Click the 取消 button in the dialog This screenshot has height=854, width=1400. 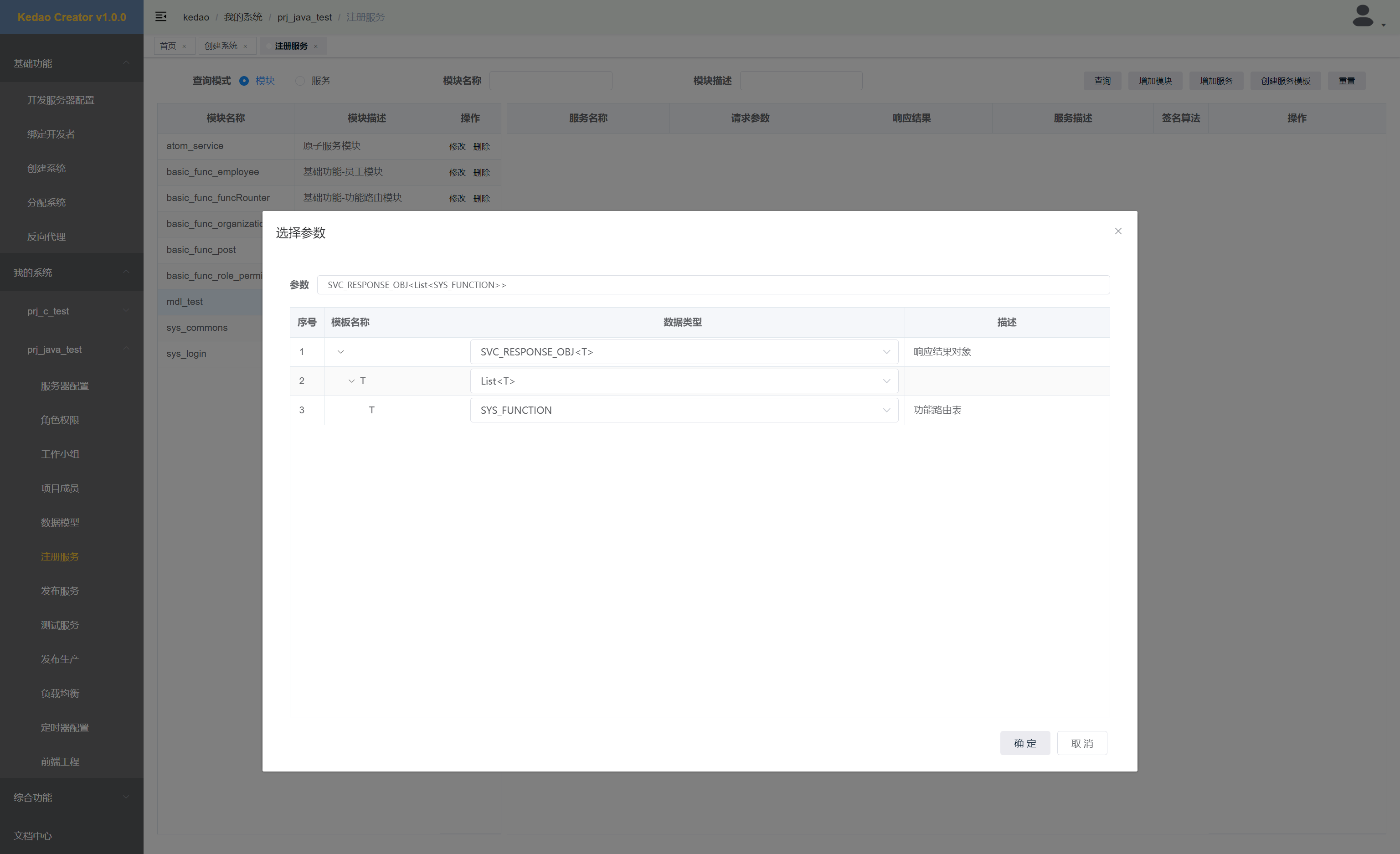point(1081,743)
